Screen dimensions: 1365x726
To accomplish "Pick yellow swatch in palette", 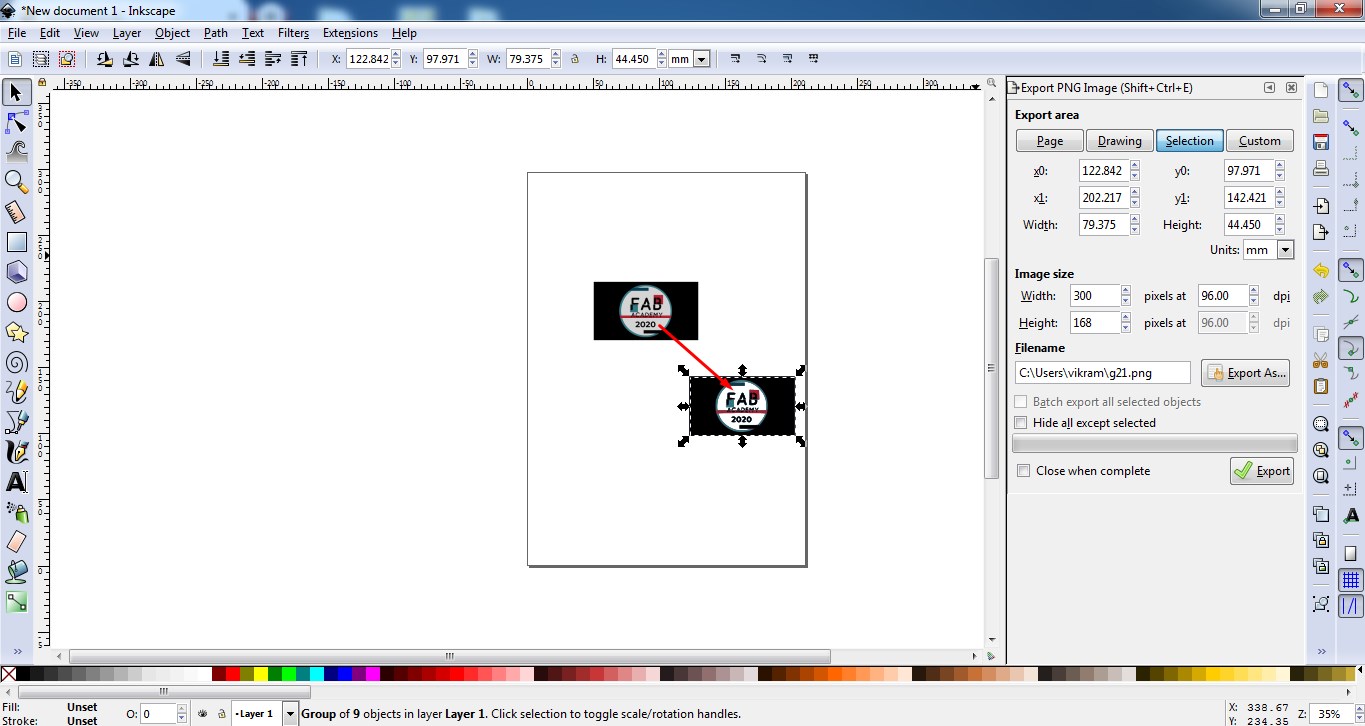I will point(261,675).
